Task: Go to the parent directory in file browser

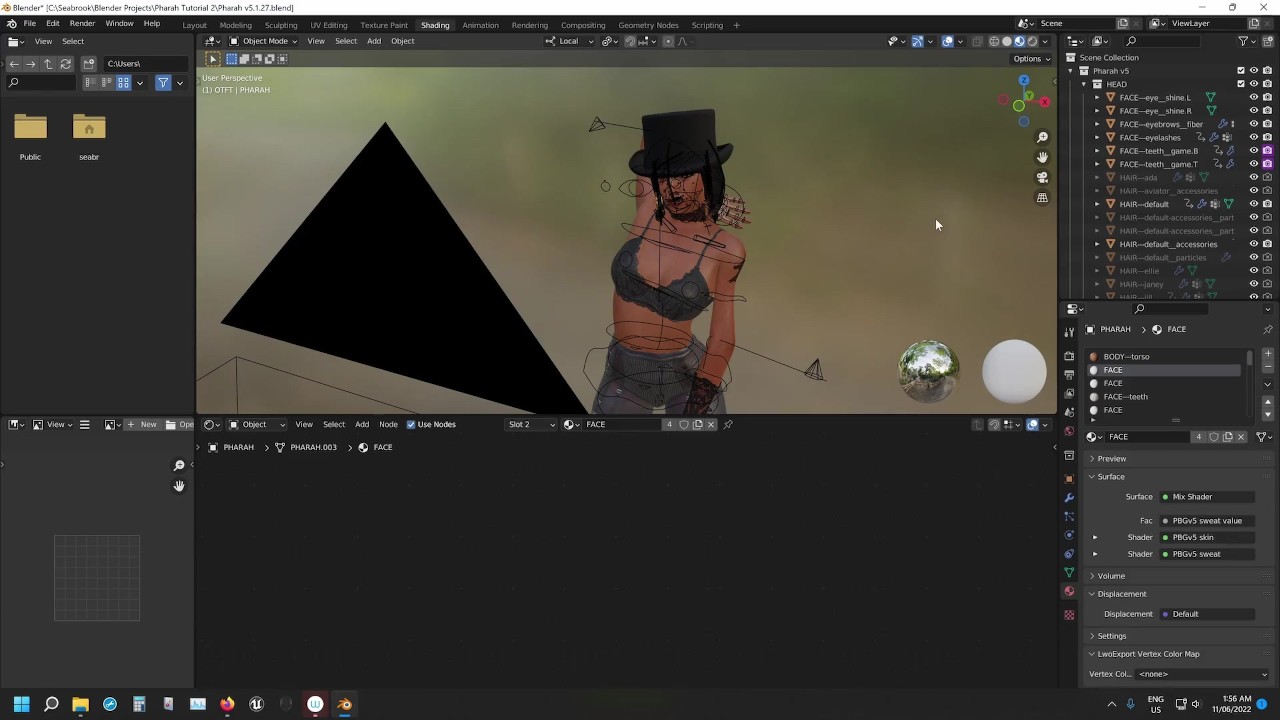Action: pyautogui.click(x=48, y=64)
